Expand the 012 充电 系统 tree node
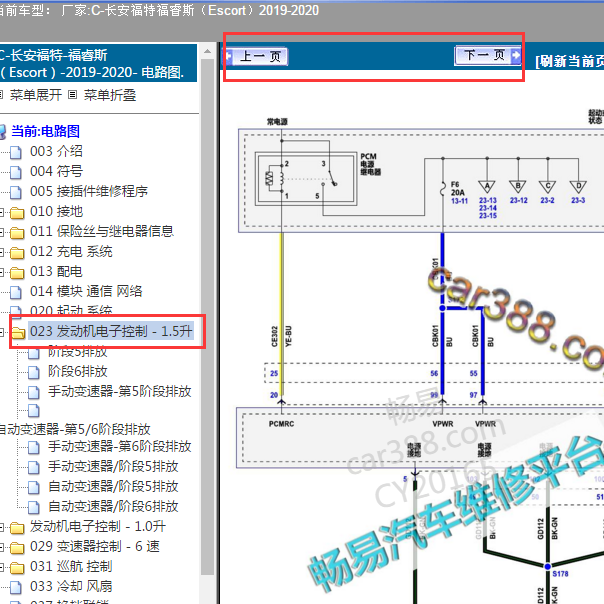Viewport: 604px width, 604px height. pos(2,252)
